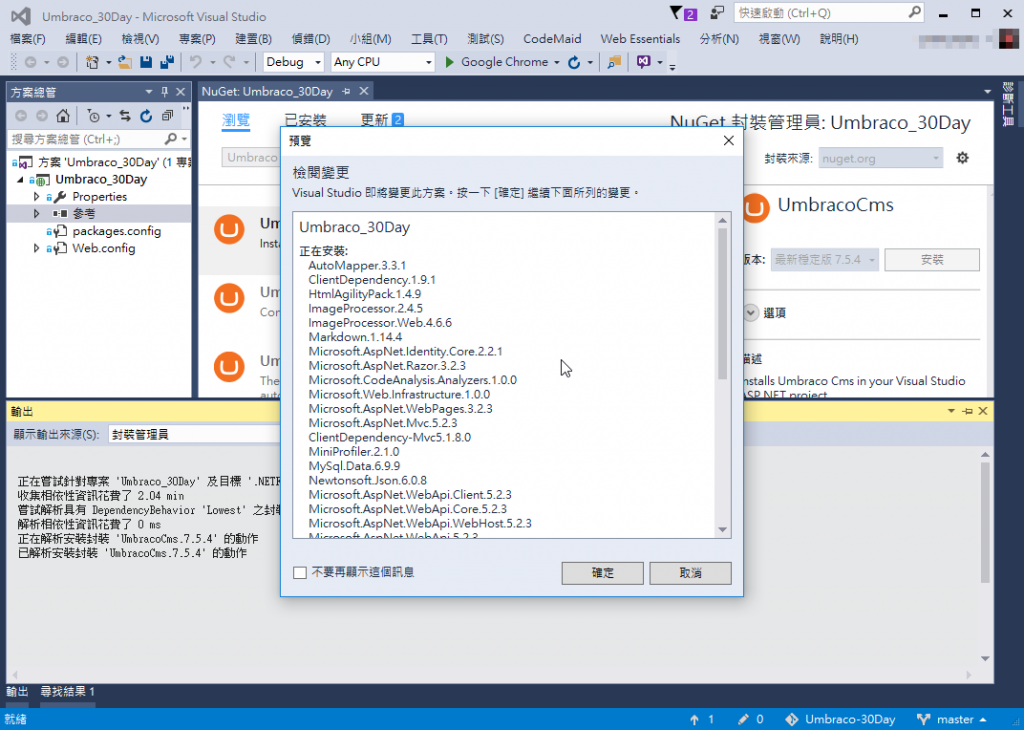Click the package list scrollbar in preview dialog

722,304
